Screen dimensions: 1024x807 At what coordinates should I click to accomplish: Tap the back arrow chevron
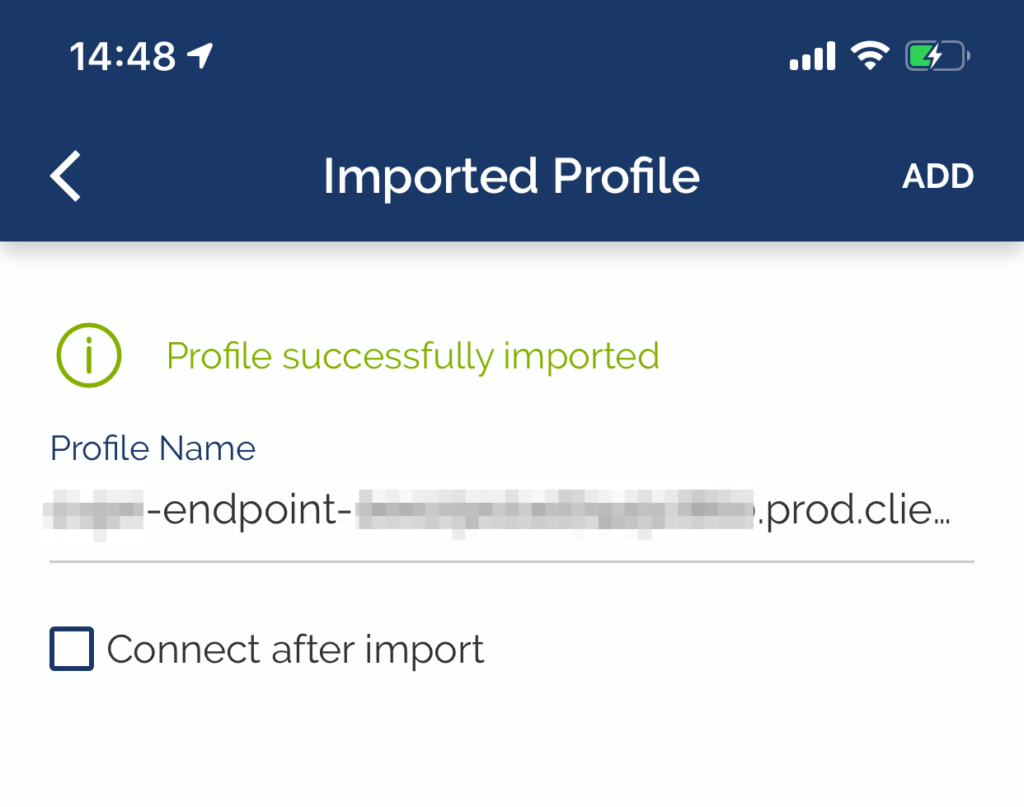65,176
